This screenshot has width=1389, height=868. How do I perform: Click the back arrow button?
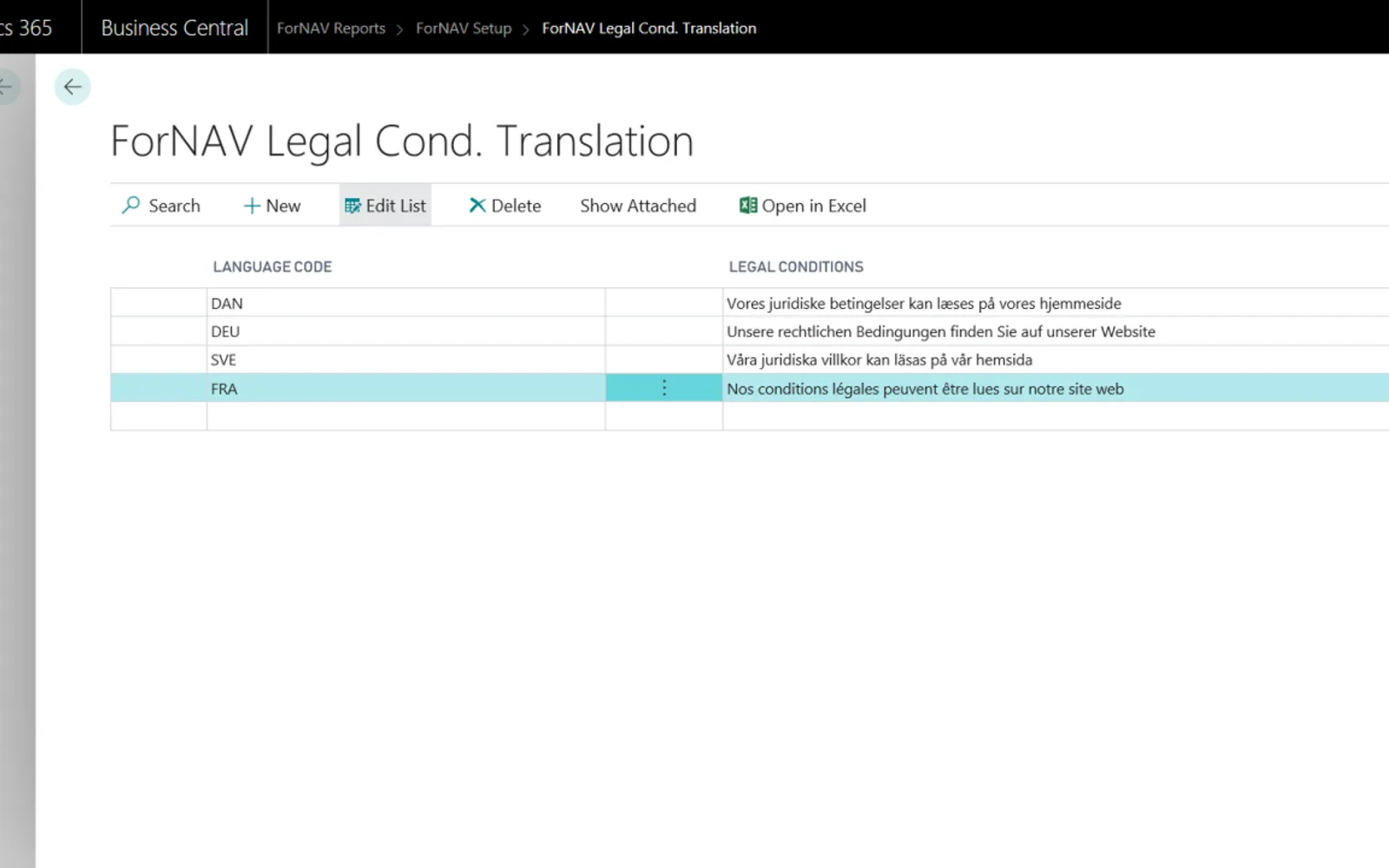coord(72,87)
